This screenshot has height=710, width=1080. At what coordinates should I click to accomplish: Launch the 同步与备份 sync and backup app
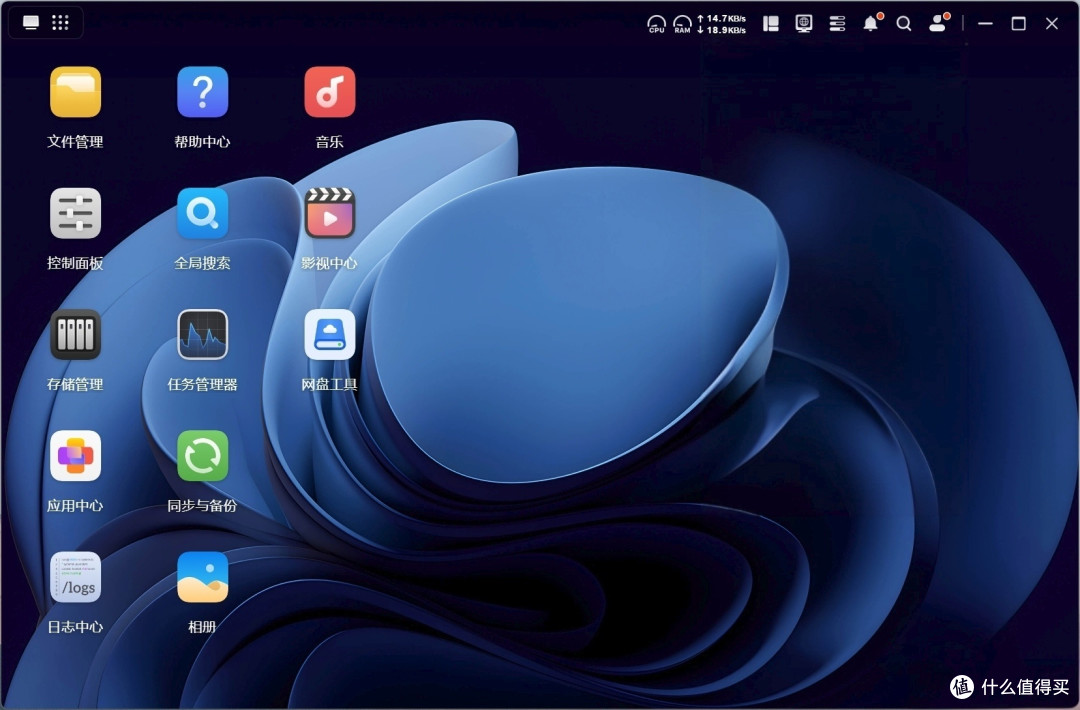[202, 456]
